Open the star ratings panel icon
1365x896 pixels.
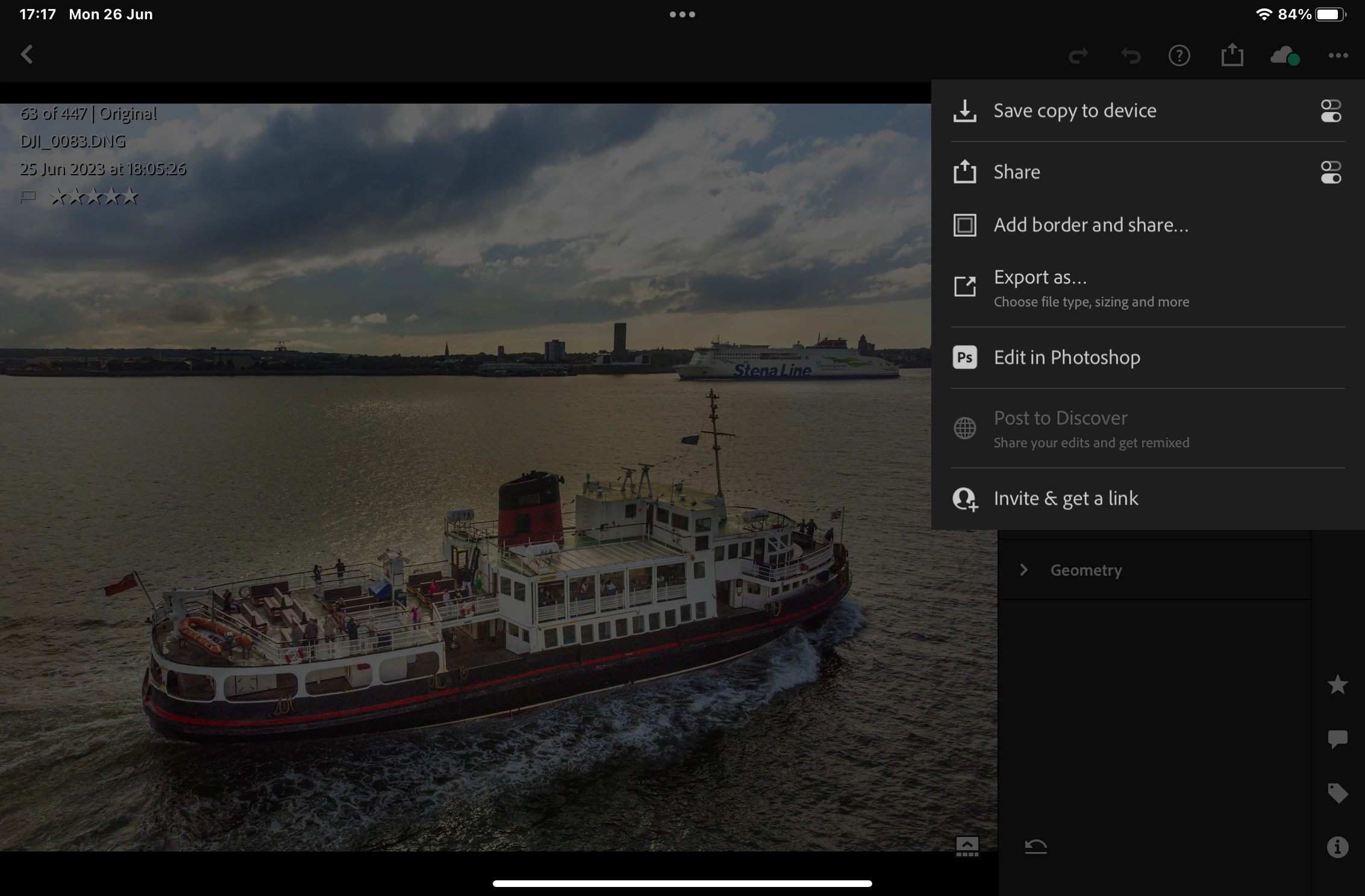point(1337,685)
